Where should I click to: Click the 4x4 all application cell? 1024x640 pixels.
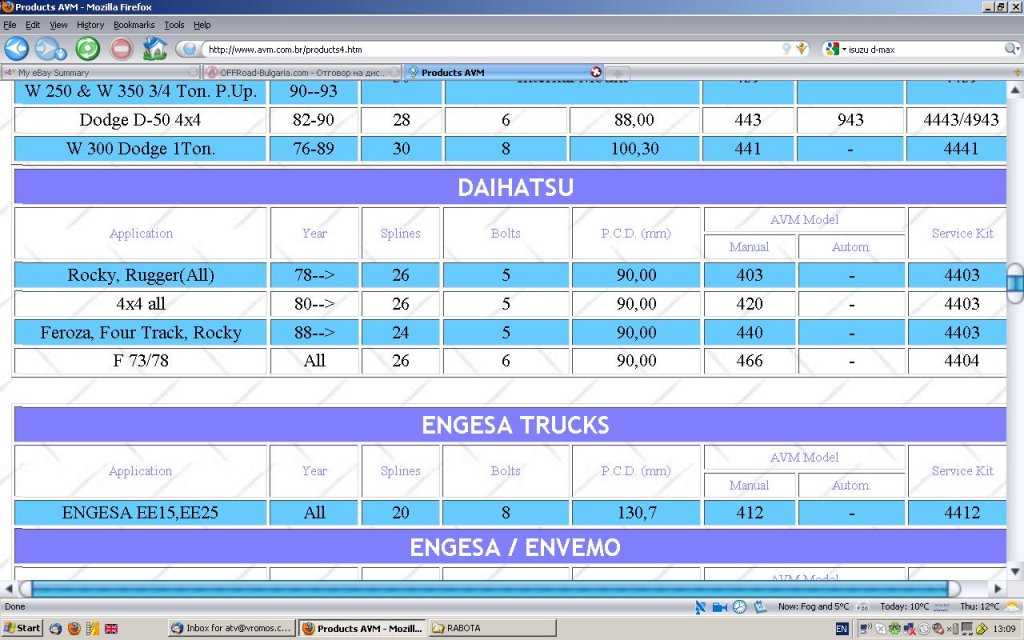(140, 304)
